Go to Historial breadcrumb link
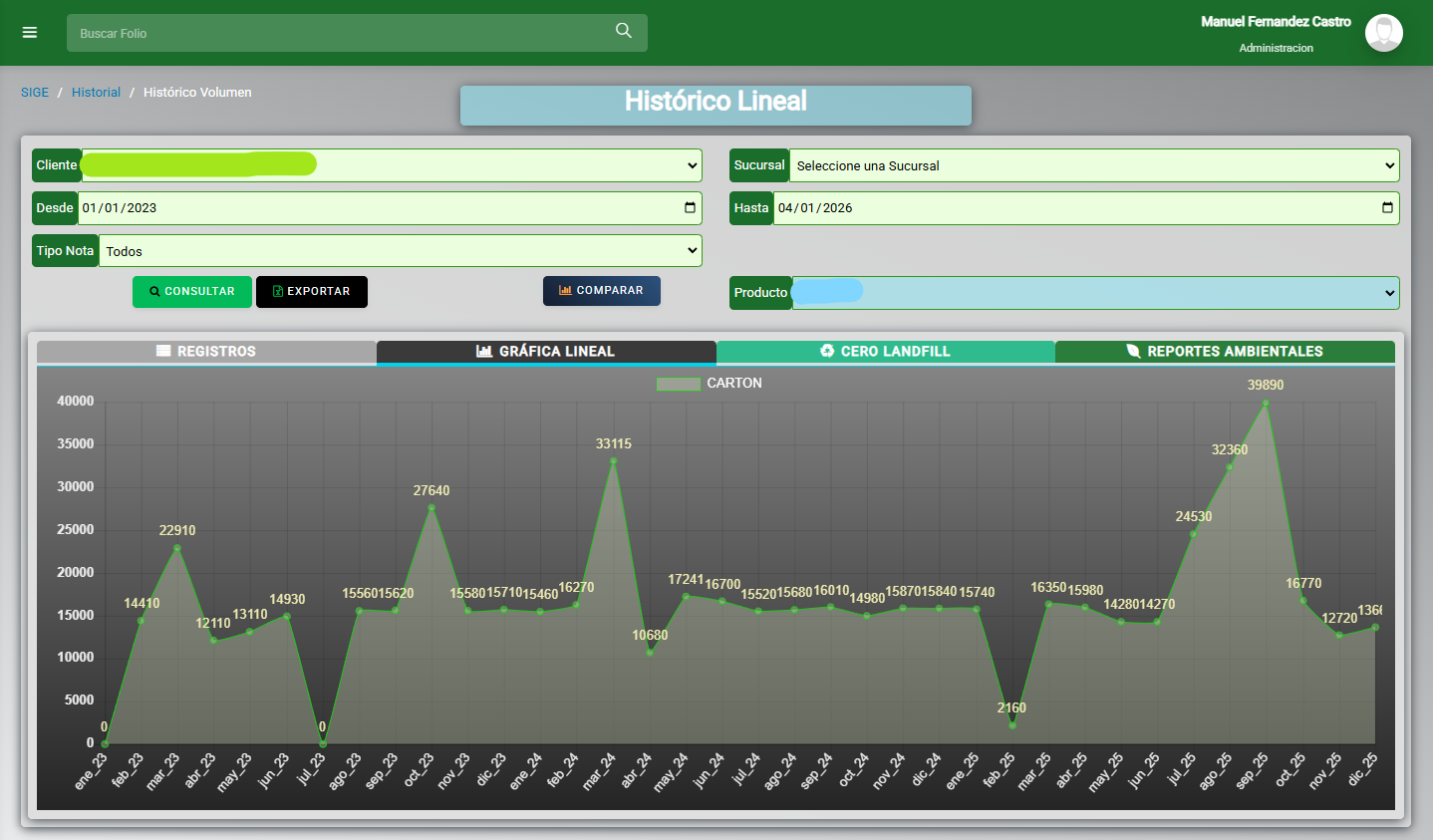 [96, 93]
